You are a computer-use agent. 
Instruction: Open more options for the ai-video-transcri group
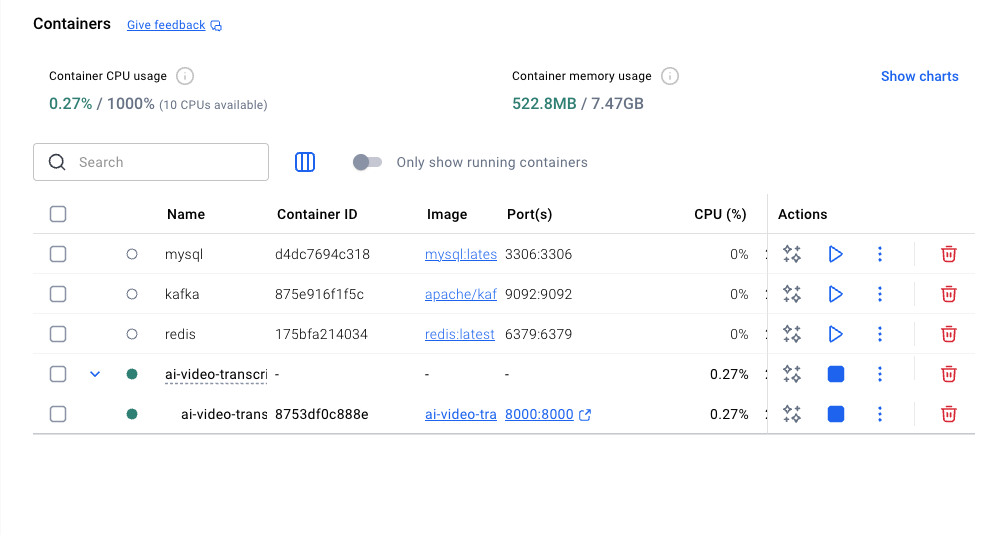pyautogui.click(x=879, y=374)
